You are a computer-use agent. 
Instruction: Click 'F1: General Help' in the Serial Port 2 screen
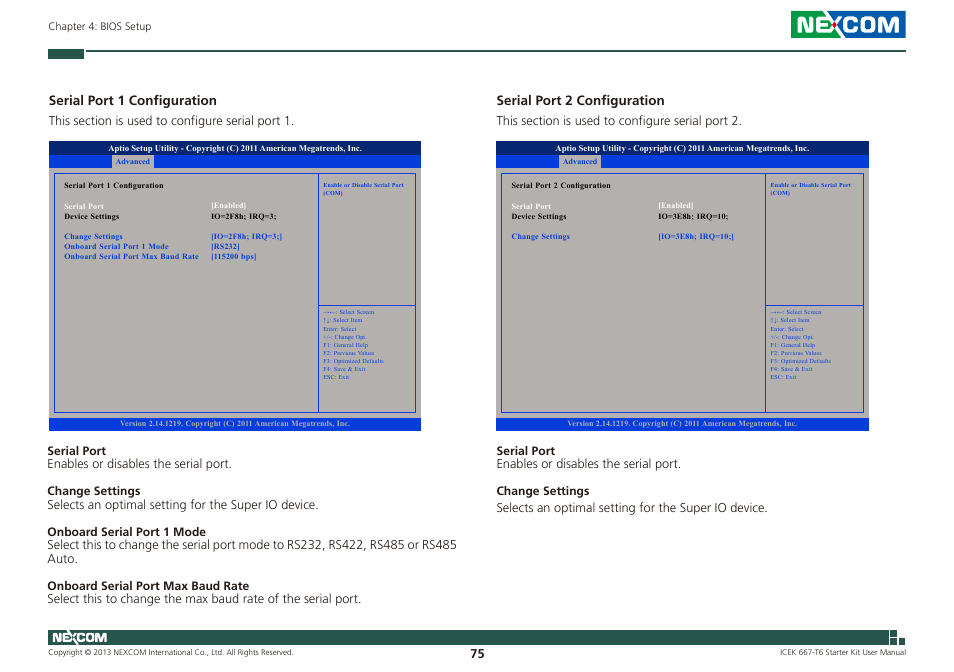coord(793,345)
